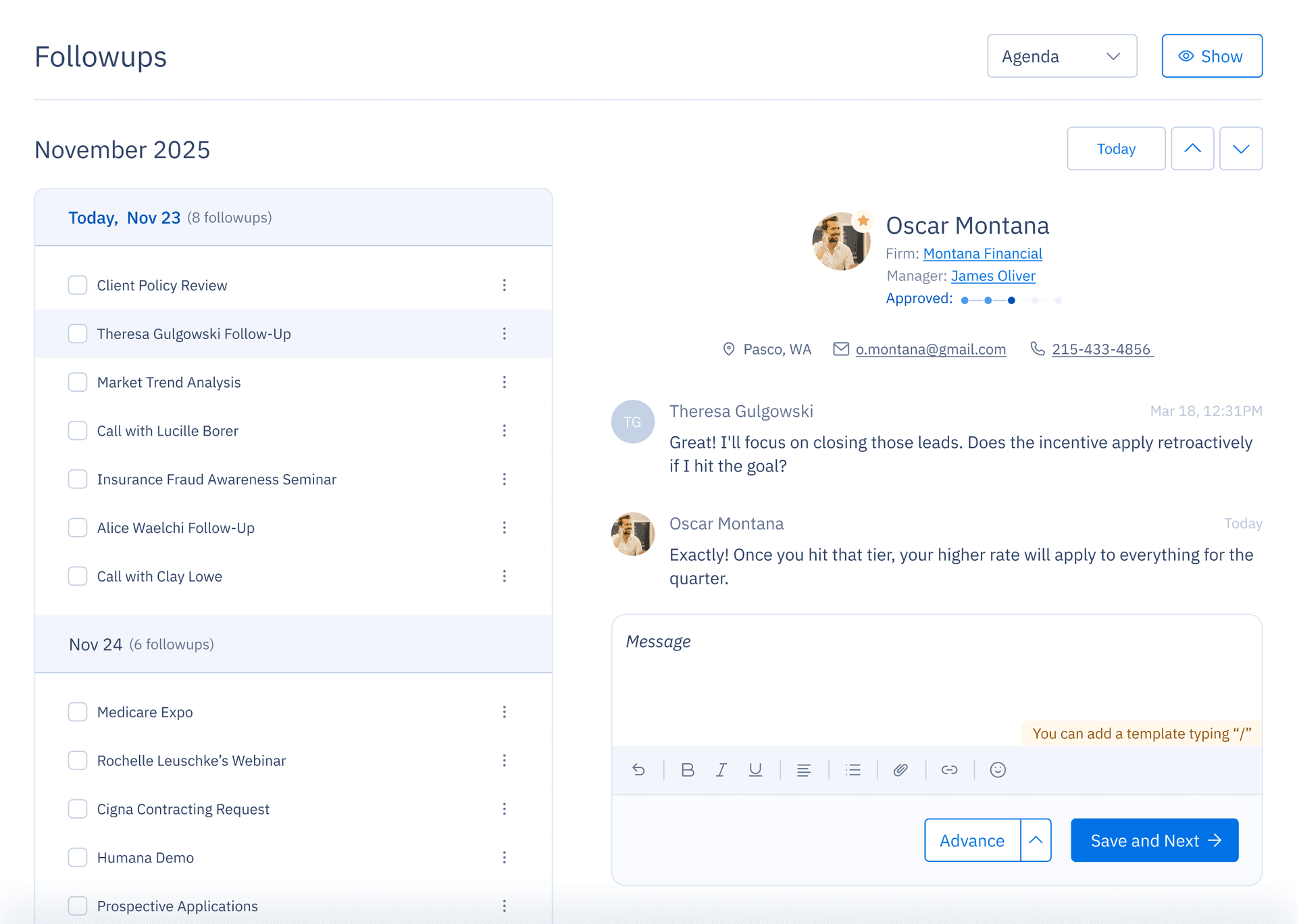The height and width of the screenshot is (924, 1297).
Task: Open the Agenda view dropdown
Action: pyautogui.click(x=1061, y=56)
